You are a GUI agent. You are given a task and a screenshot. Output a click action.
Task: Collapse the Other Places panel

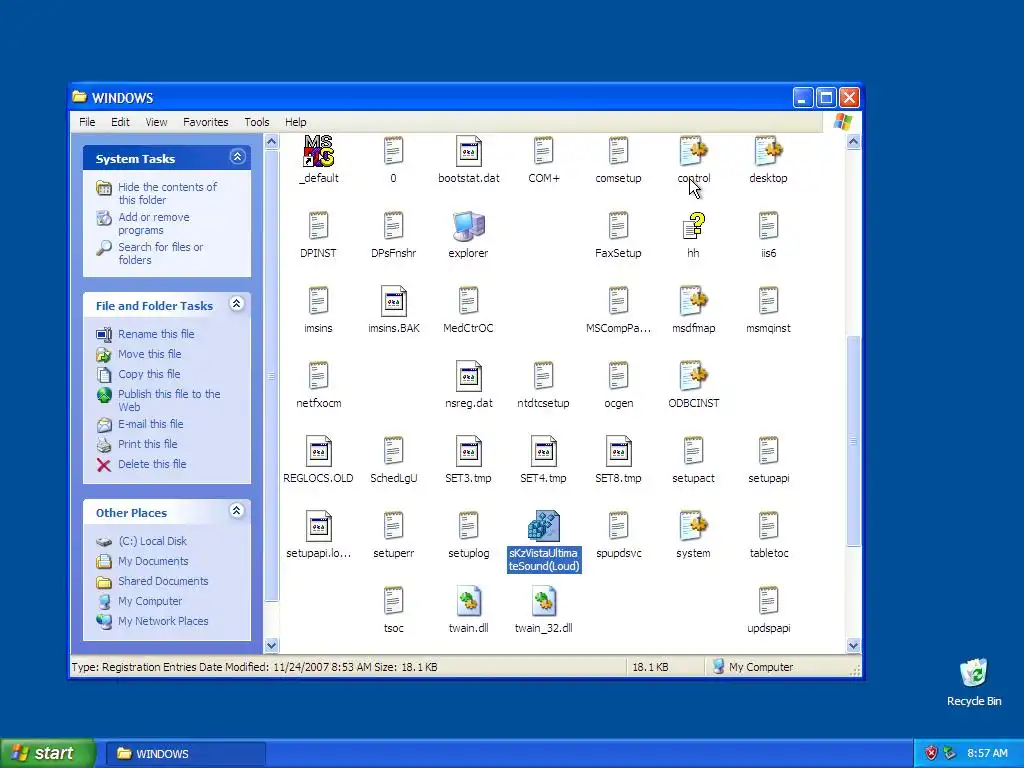pyautogui.click(x=237, y=511)
